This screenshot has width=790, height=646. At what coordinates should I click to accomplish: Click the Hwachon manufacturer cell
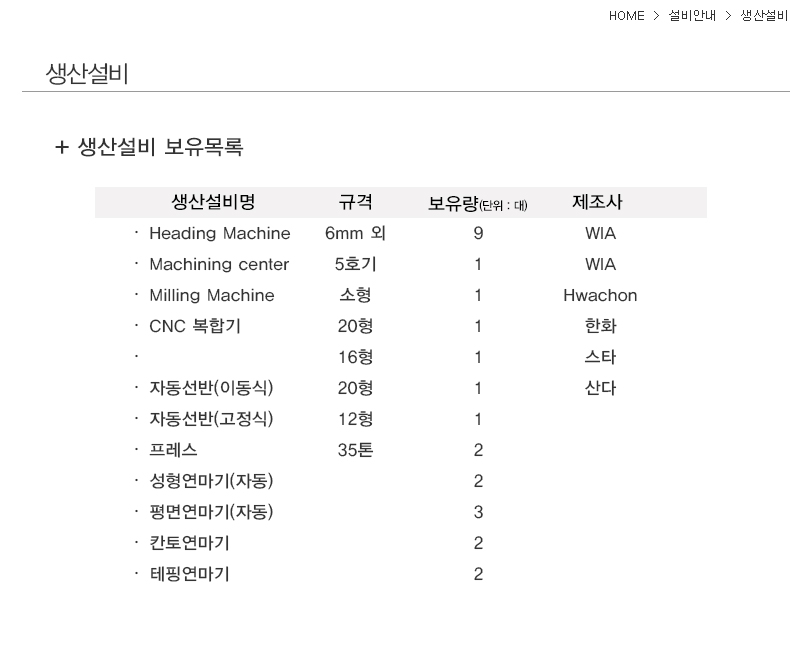600,295
